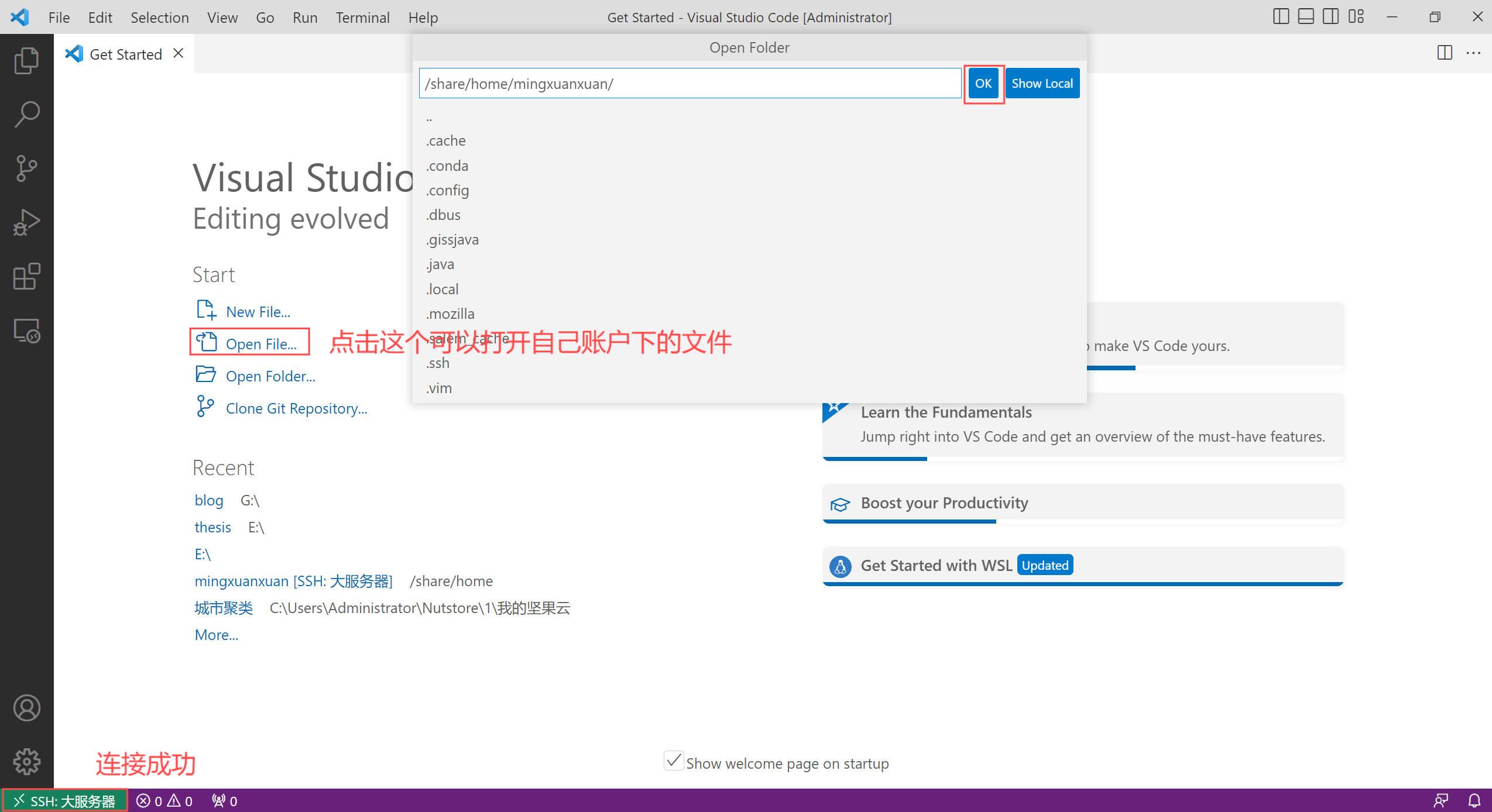
Task: Open the Manage gear icon
Action: [x=26, y=762]
